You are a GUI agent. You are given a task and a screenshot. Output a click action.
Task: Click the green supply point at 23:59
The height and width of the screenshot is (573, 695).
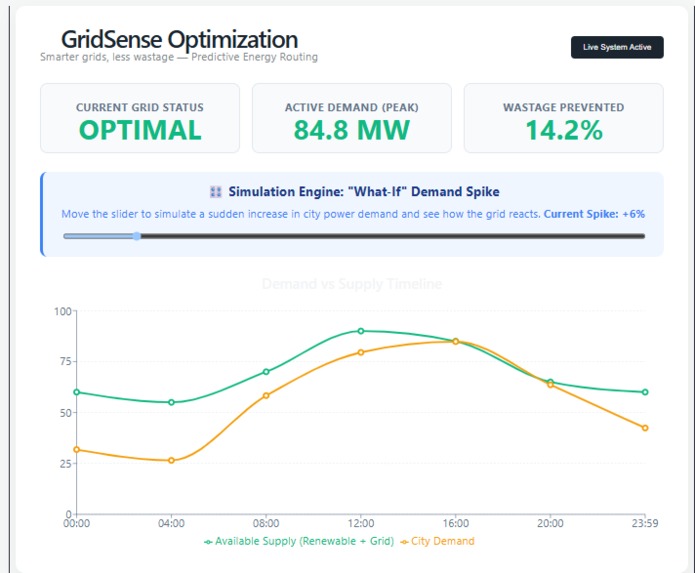point(645,392)
